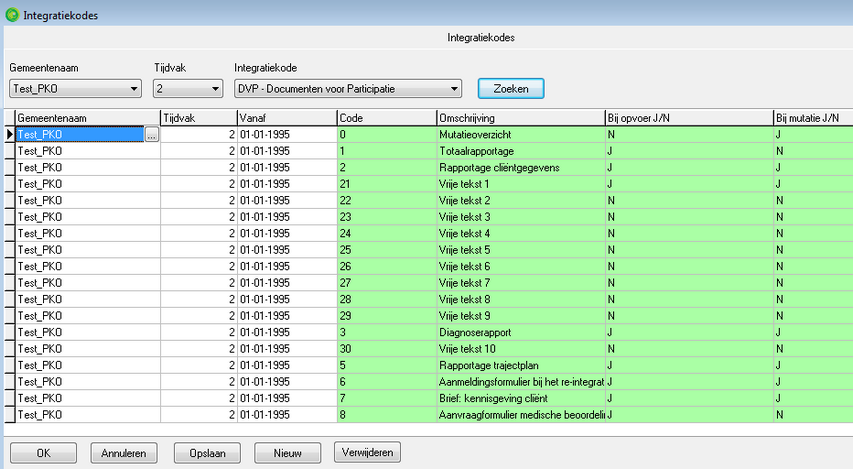The height and width of the screenshot is (469, 853).
Task: Click the Omschrijving column header
Action: tap(521, 118)
